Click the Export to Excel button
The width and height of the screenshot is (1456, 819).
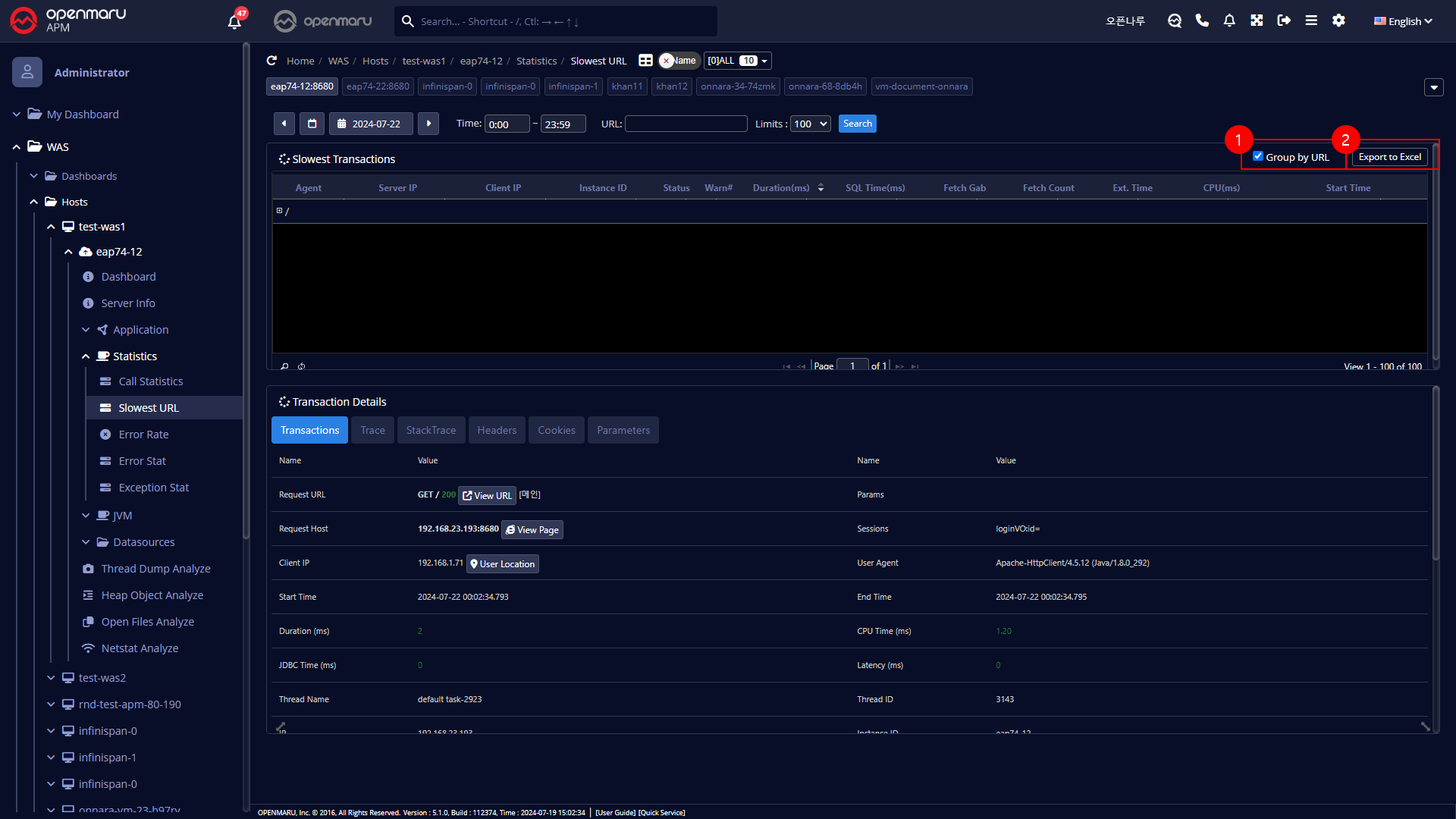[x=1389, y=157]
